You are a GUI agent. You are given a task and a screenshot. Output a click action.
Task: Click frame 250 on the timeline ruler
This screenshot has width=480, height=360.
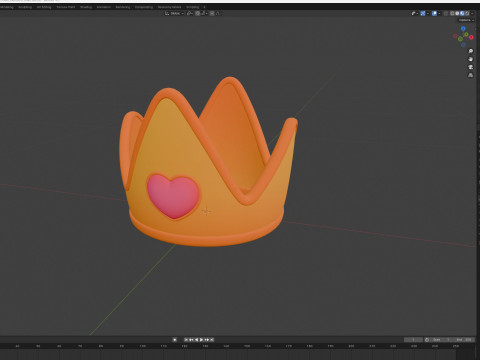(x=456, y=346)
